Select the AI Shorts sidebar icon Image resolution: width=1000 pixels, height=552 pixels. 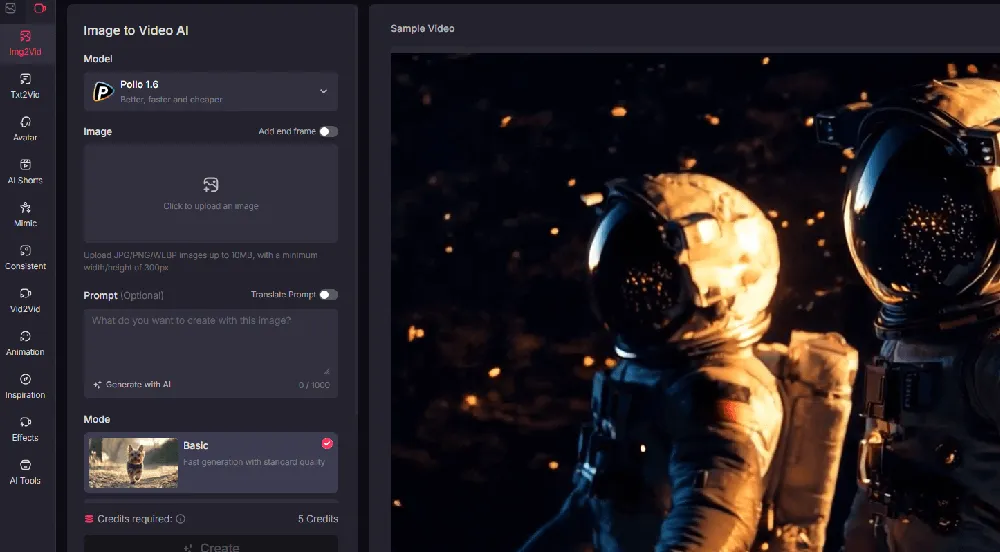pos(25,171)
